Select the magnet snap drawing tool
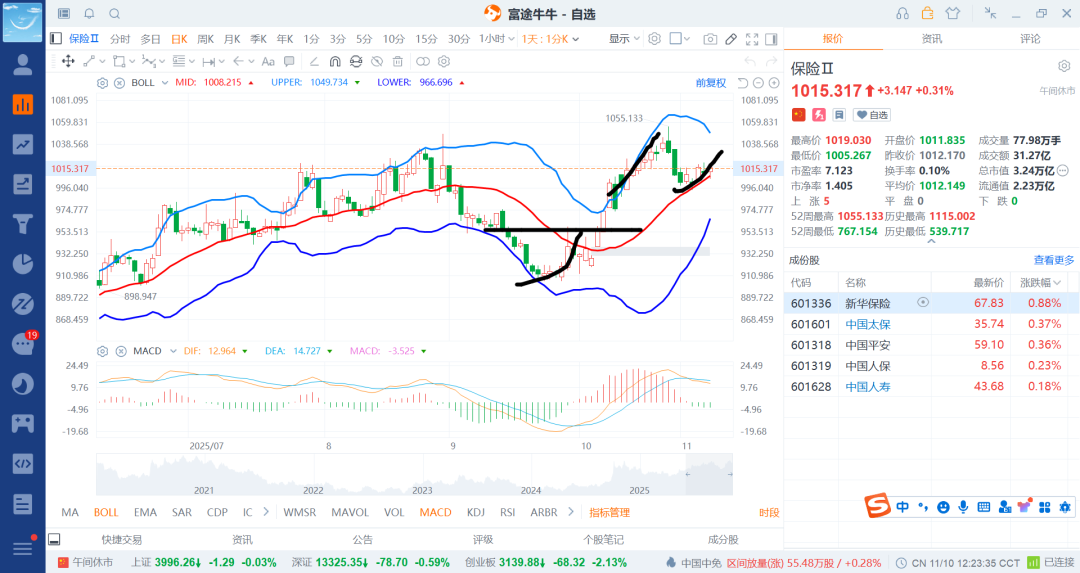 pos(335,61)
